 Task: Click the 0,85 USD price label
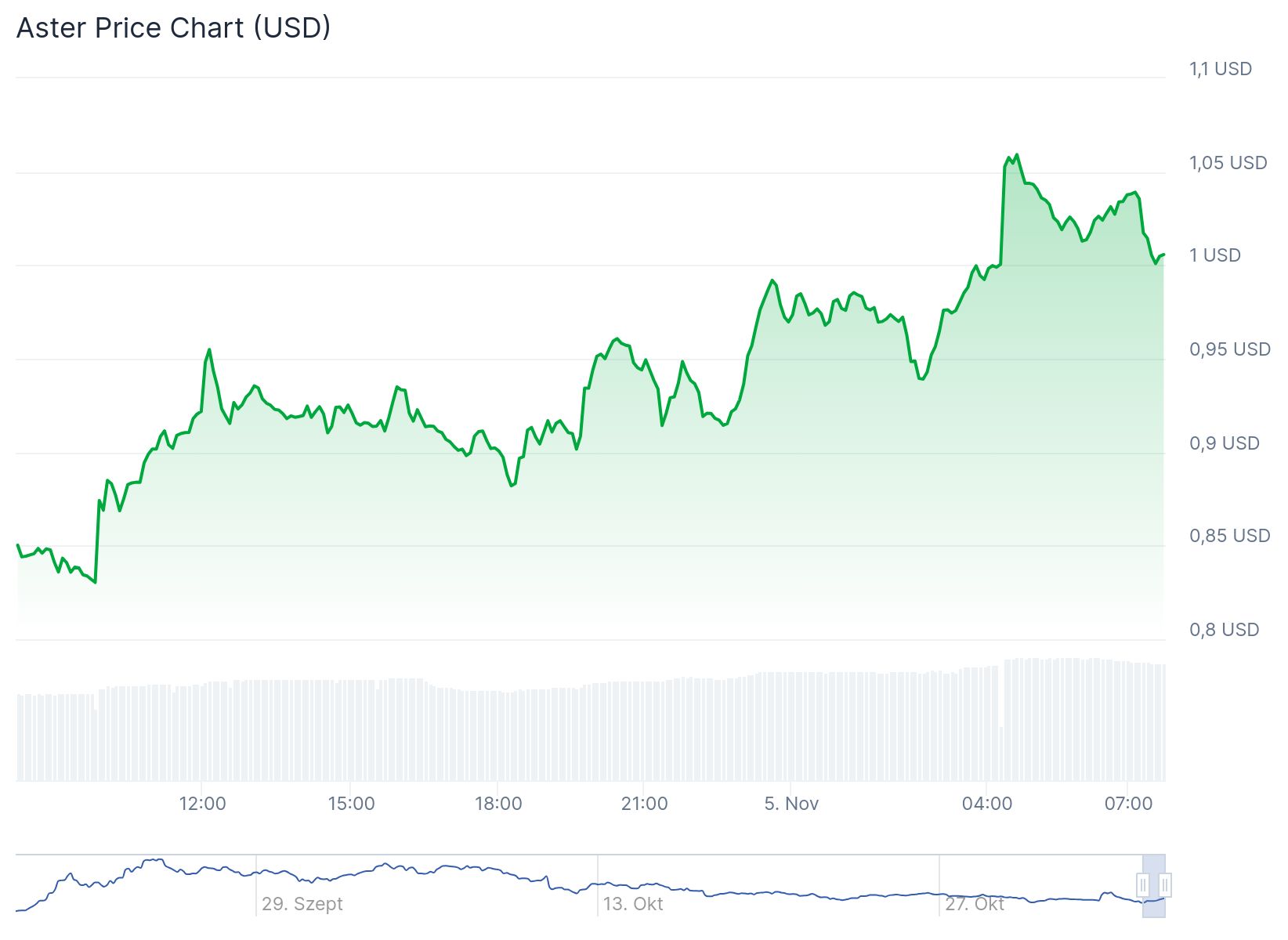click(x=1229, y=536)
